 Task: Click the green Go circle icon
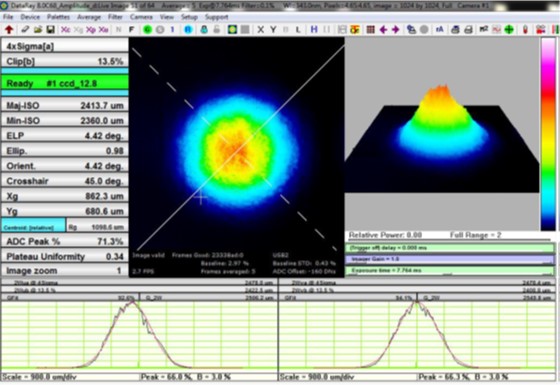point(147,30)
